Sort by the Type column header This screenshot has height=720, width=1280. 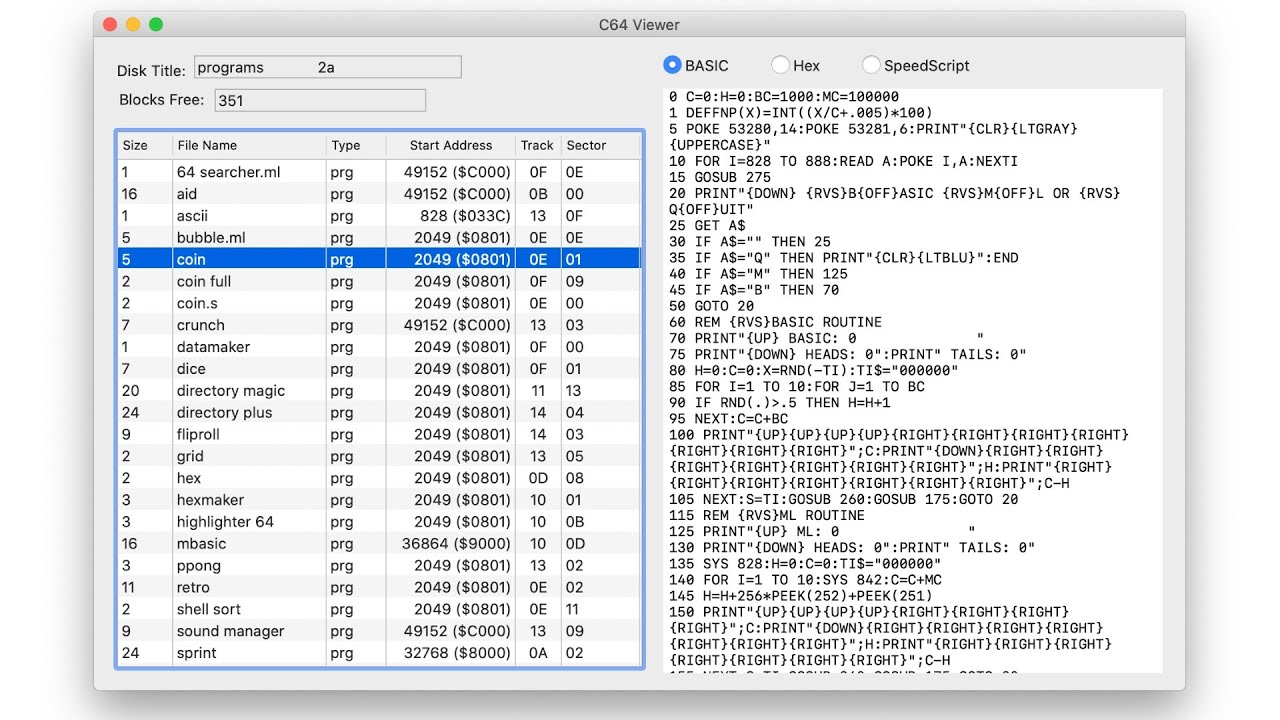(x=356, y=145)
